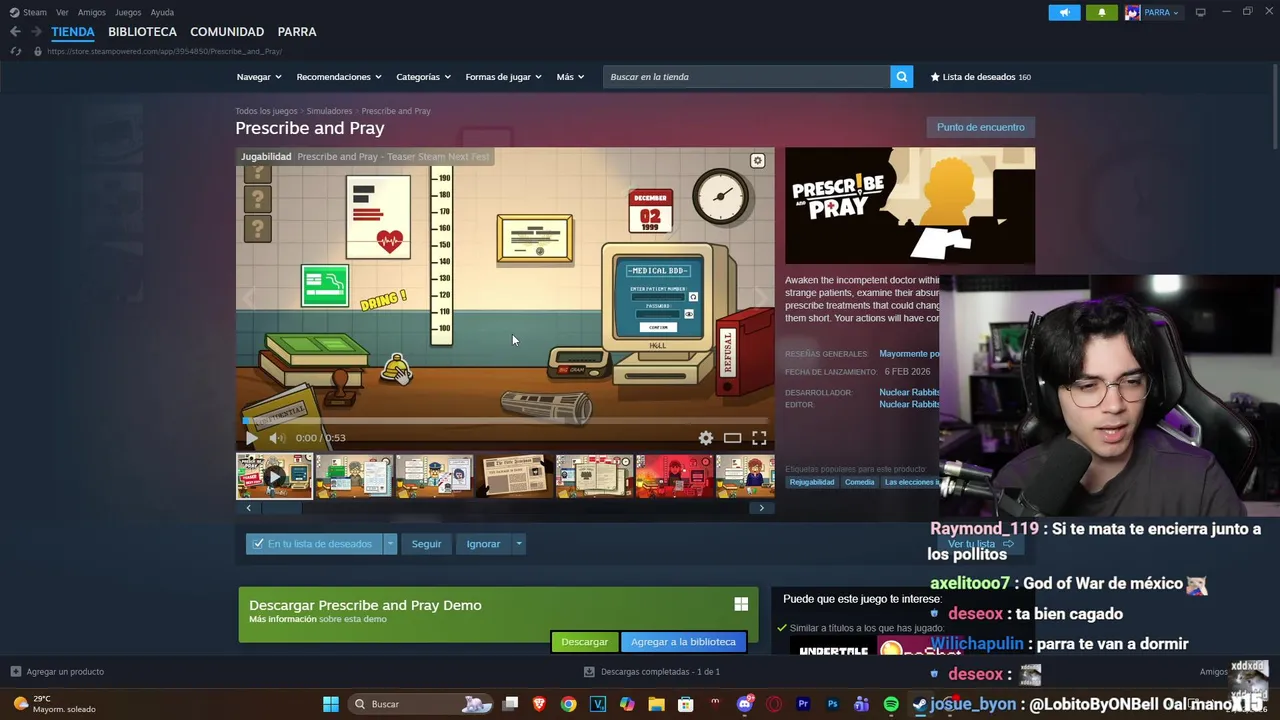This screenshot has height=720, width=1280.
Task: Click the gear icon atop the video
Action: 757,160
